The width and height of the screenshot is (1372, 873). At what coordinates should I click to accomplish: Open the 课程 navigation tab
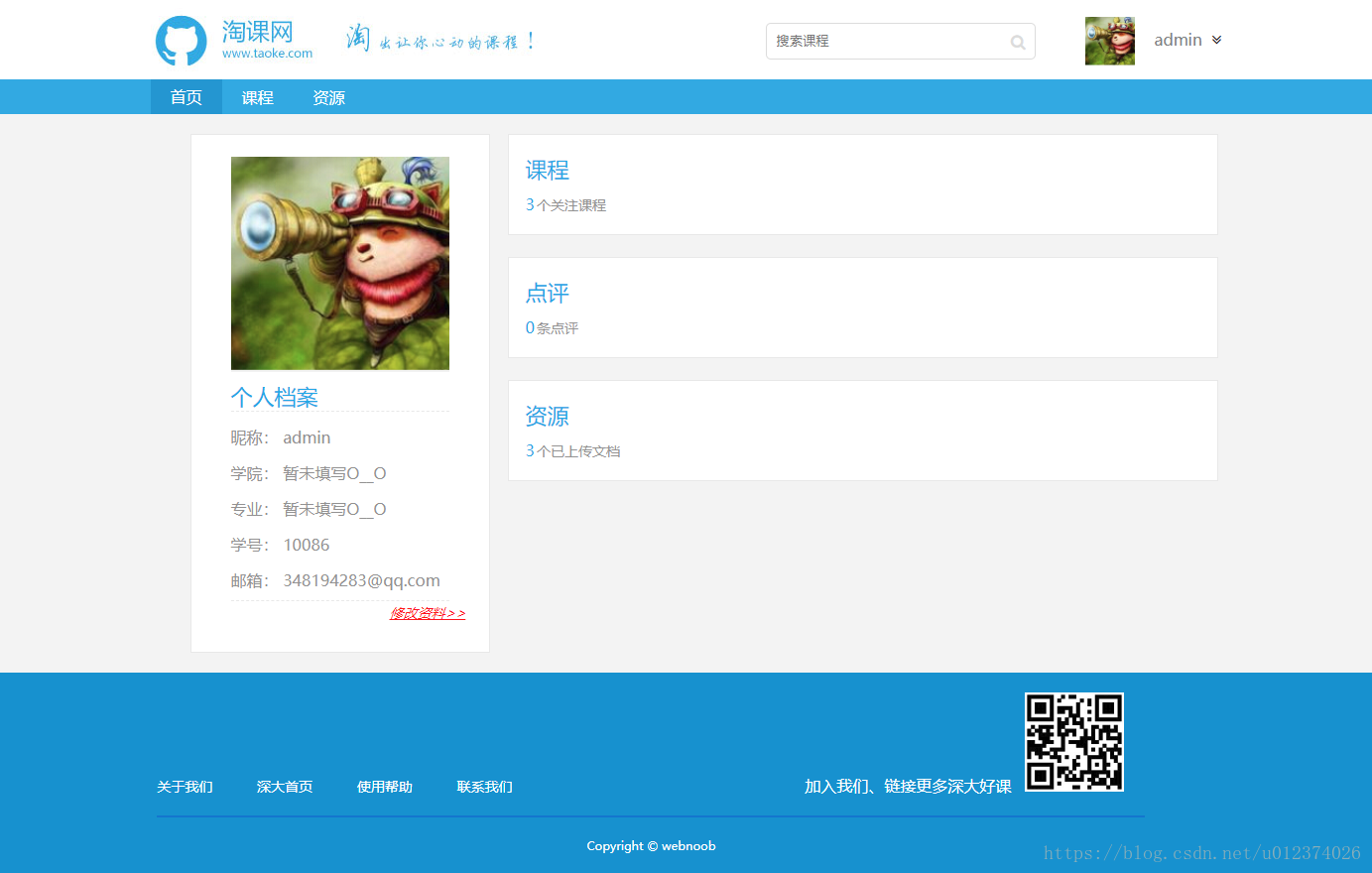(258, 97)
